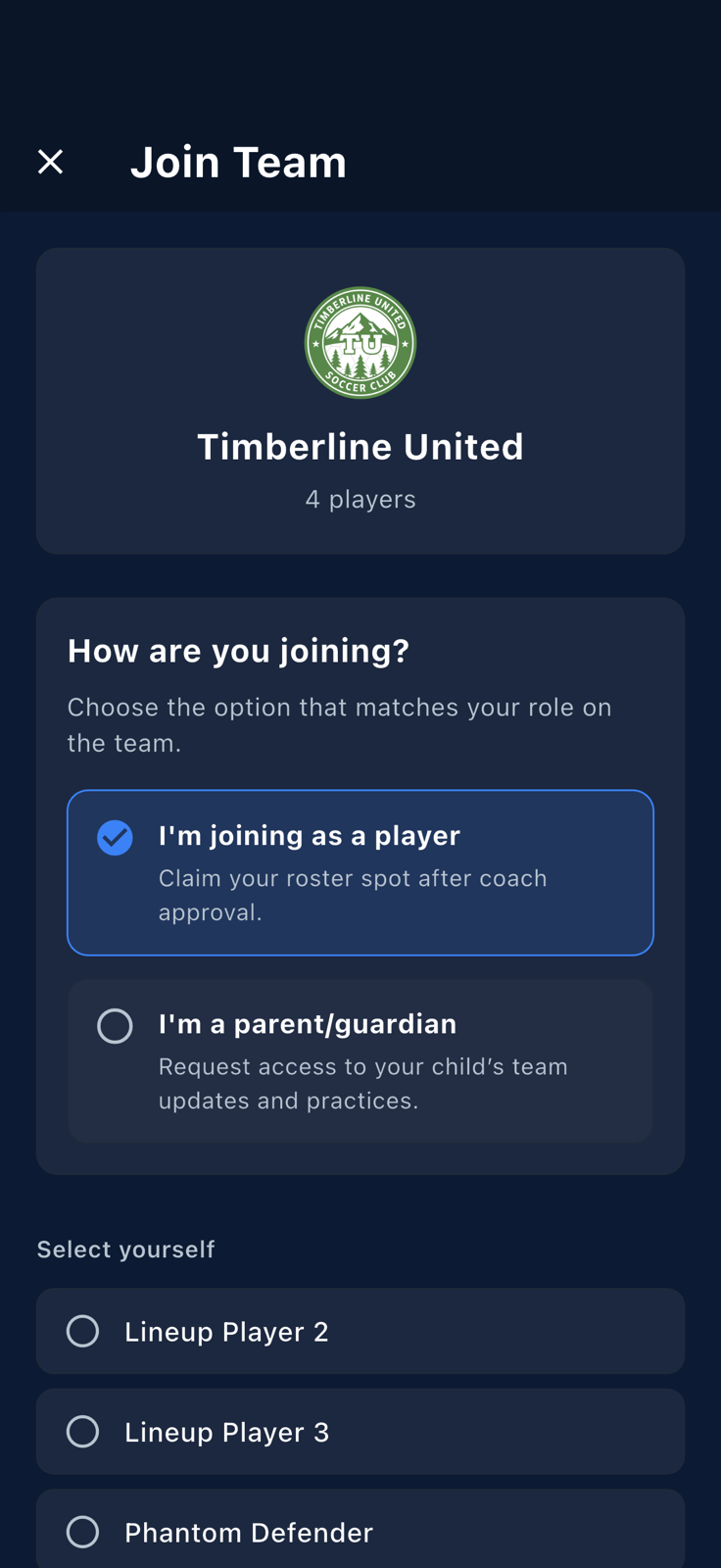Click the "Select yourself" section label
This screenshot has height=1568, width=721.
click(125, 1249)
